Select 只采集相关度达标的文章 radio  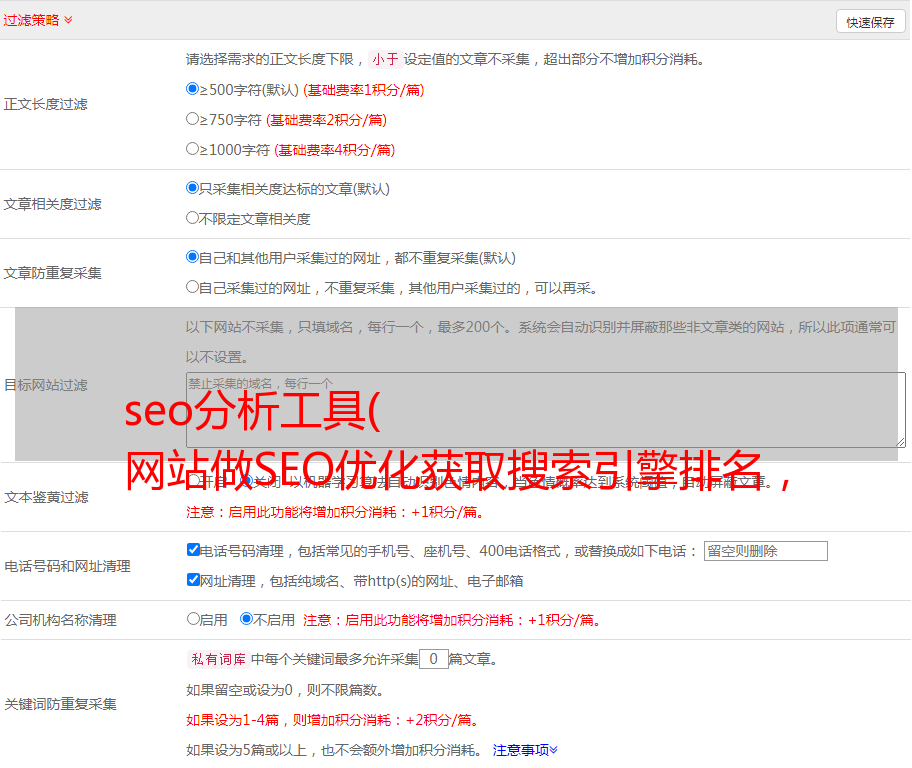(x=193, y=188)
